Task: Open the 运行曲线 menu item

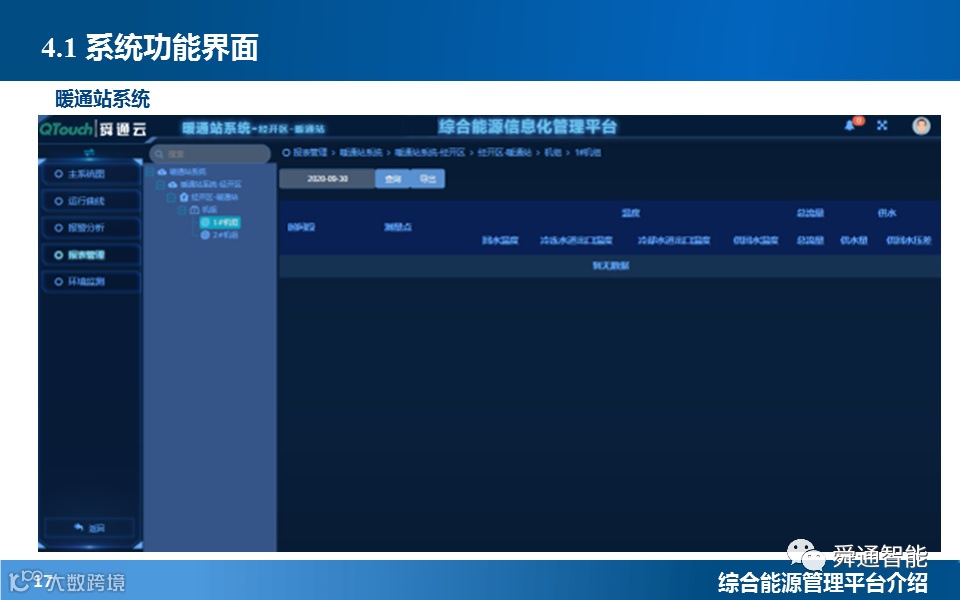Action: [x=91, y=201]
